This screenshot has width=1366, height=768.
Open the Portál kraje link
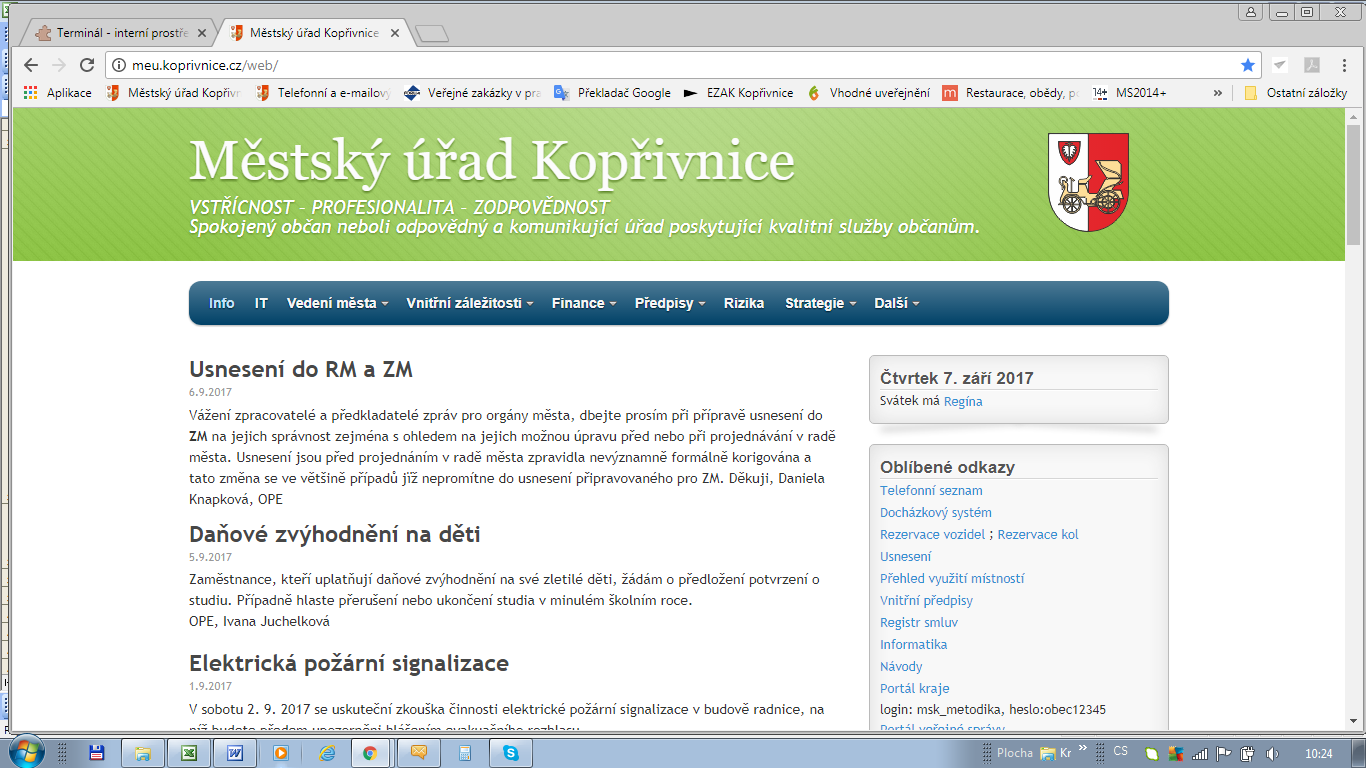click(x=915, y=689)
